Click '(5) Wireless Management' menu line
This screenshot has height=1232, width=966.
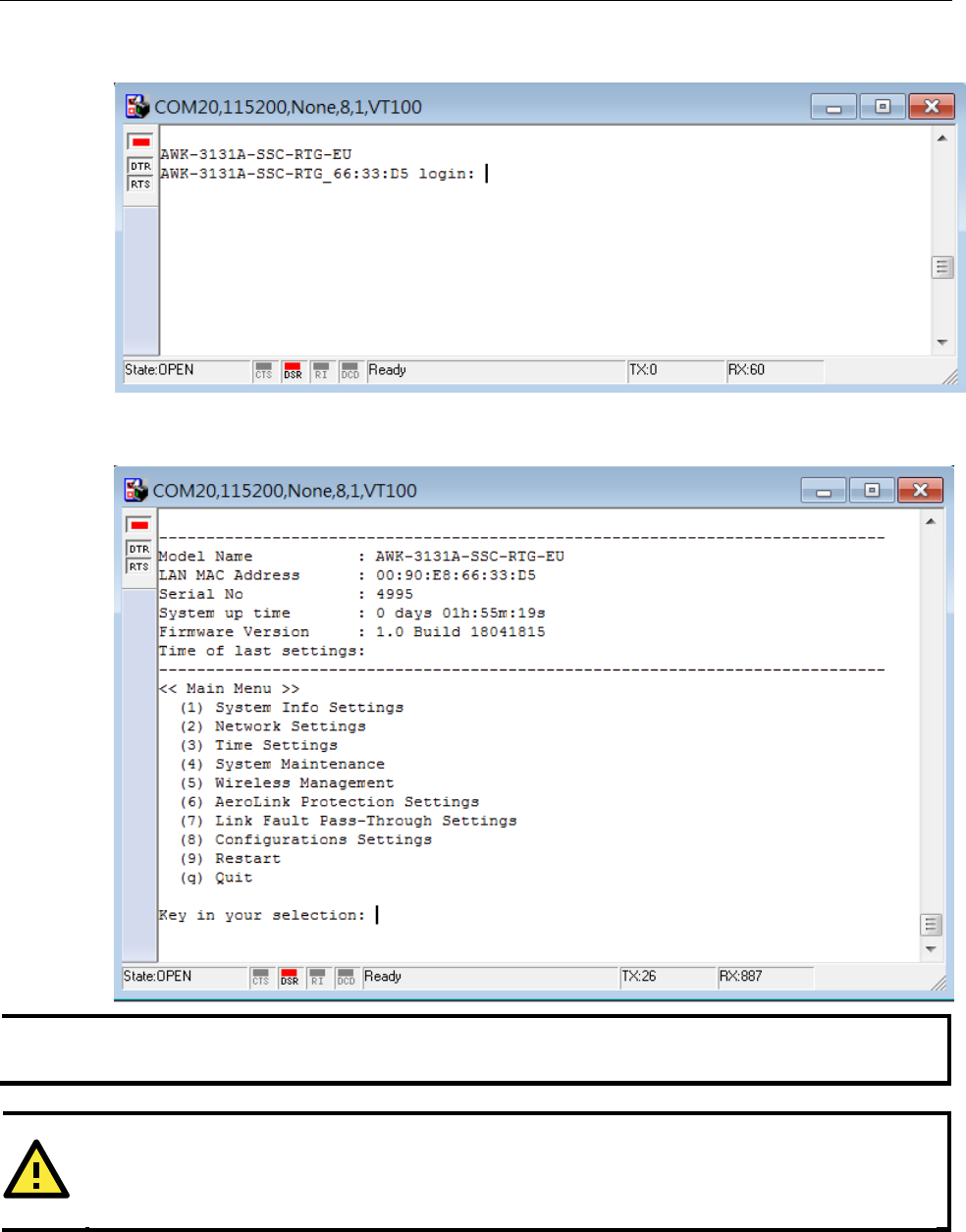click(287, 783)
